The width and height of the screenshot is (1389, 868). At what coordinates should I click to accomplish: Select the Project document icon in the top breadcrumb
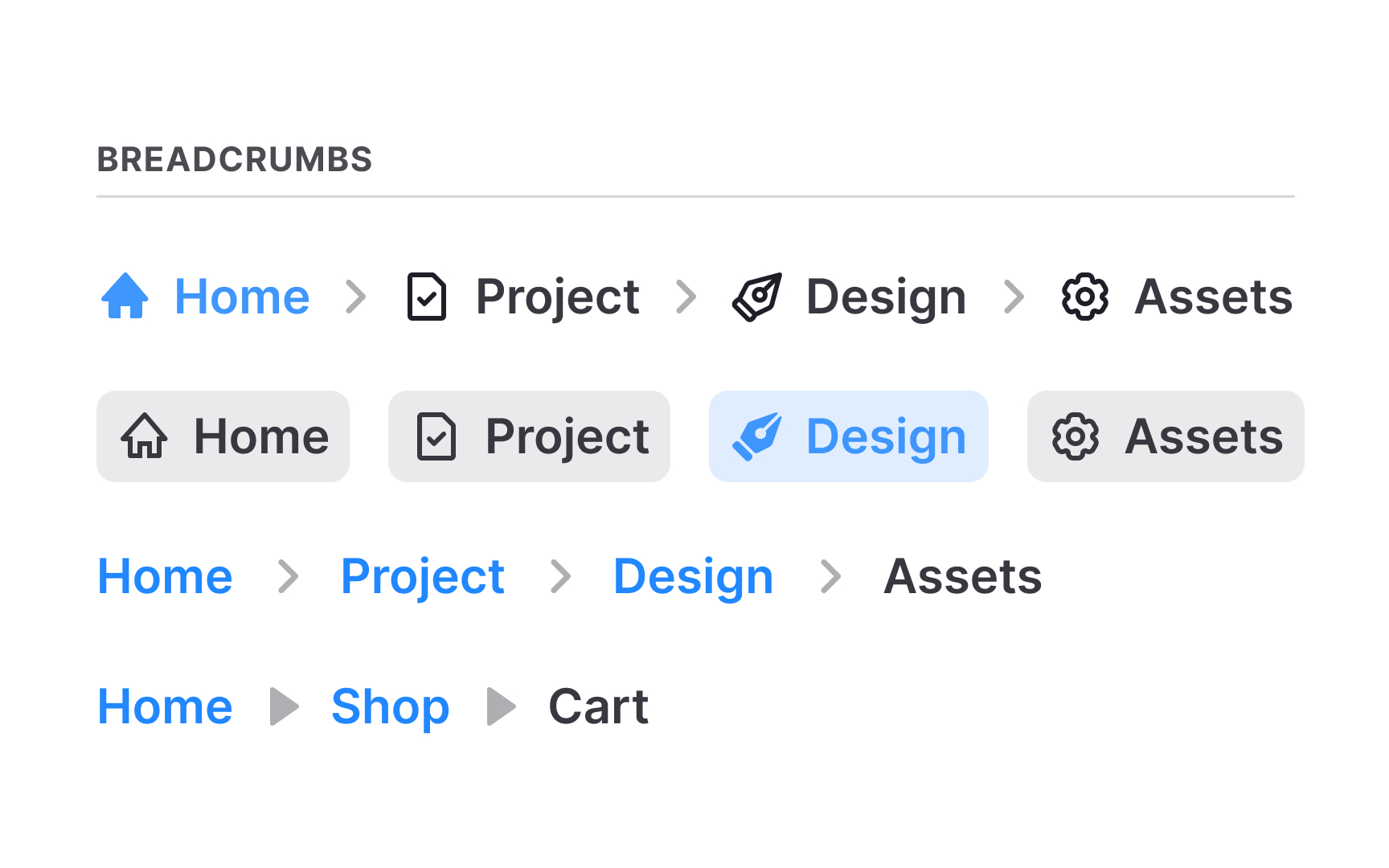pyautogui.click(x=427, y=297)
